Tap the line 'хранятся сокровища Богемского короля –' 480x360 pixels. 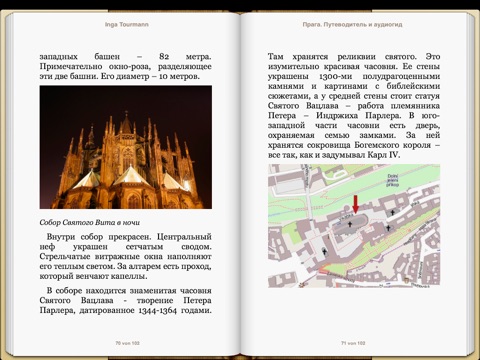(354, 145)
